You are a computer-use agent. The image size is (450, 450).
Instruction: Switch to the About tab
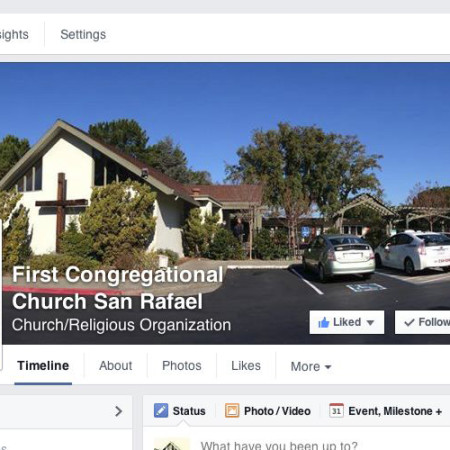point(116,366)
